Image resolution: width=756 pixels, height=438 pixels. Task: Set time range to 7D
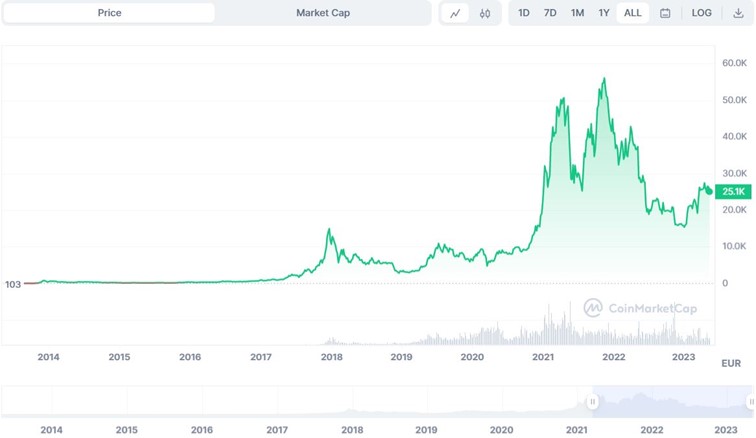click(550, 13)
